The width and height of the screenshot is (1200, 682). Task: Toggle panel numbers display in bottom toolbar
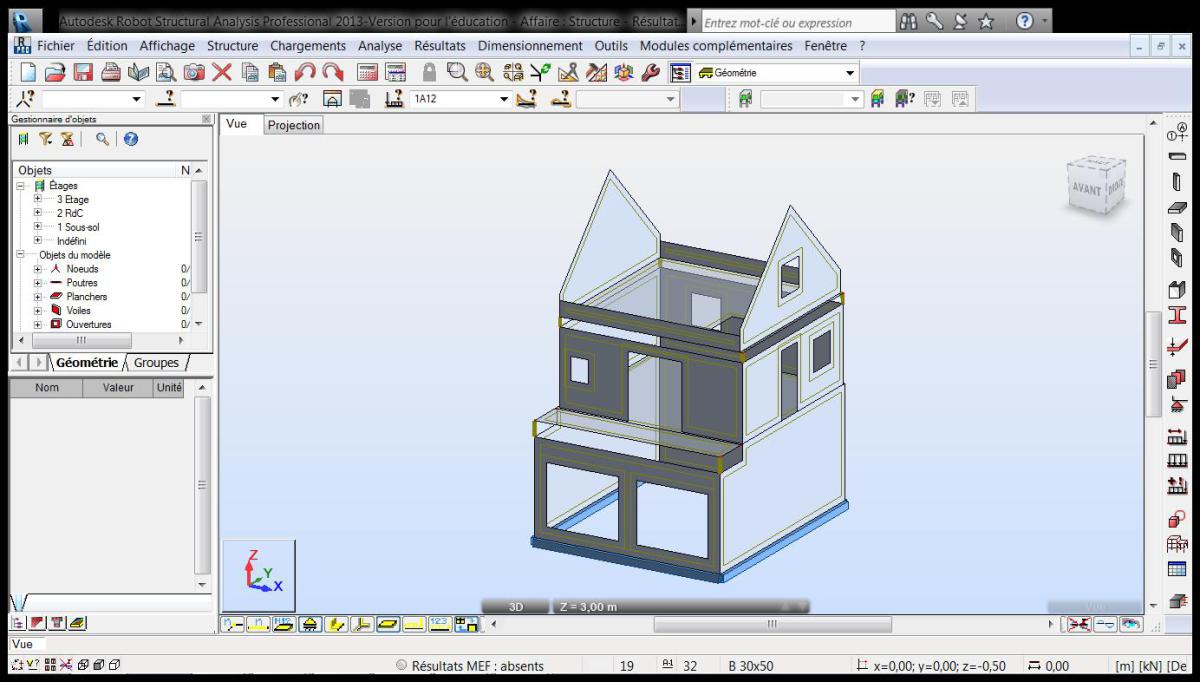click(285, 624)
